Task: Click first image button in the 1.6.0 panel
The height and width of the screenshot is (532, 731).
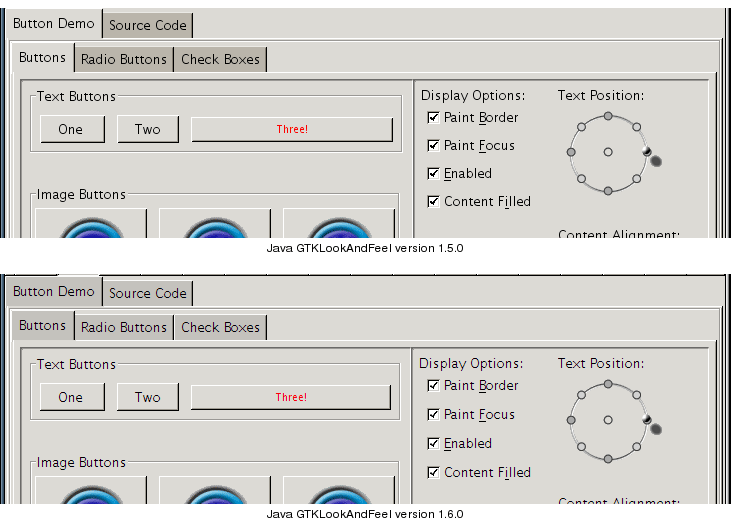Action: coord(91,490)
